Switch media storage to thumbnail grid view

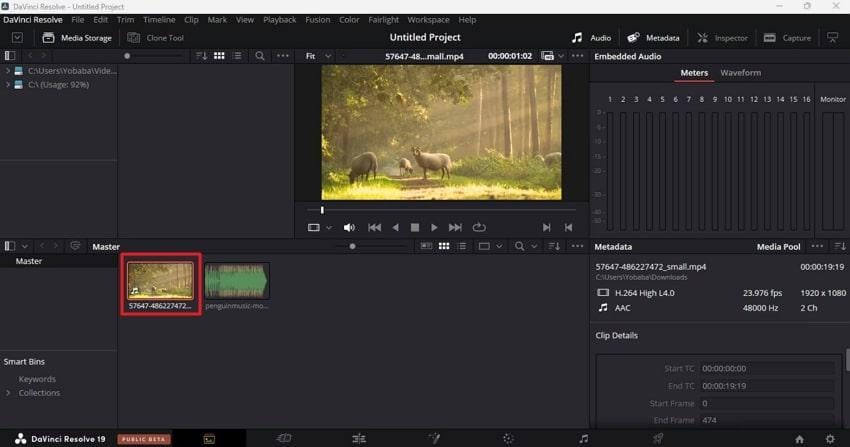click(x=219, y=56)
